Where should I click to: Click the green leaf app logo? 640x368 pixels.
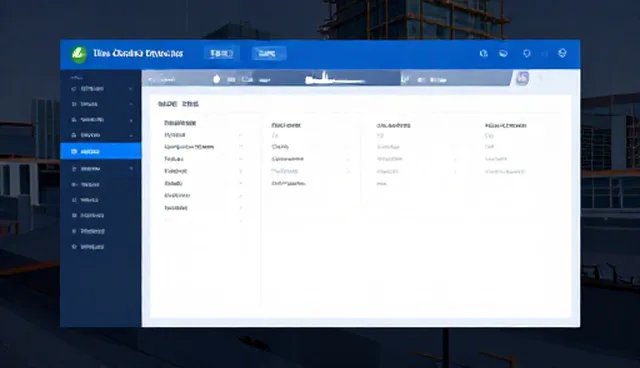(79, 54)
